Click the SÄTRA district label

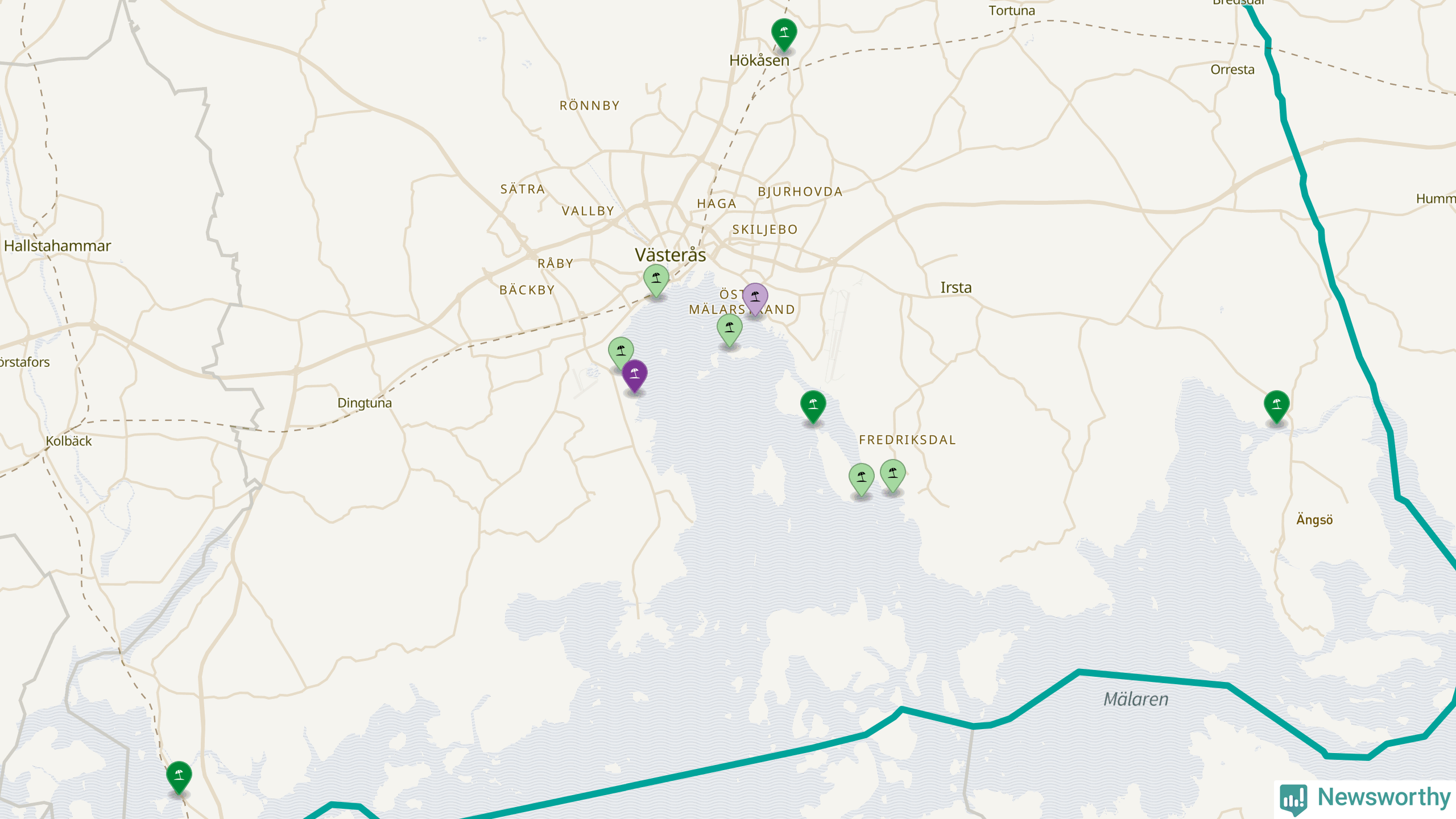523,189
